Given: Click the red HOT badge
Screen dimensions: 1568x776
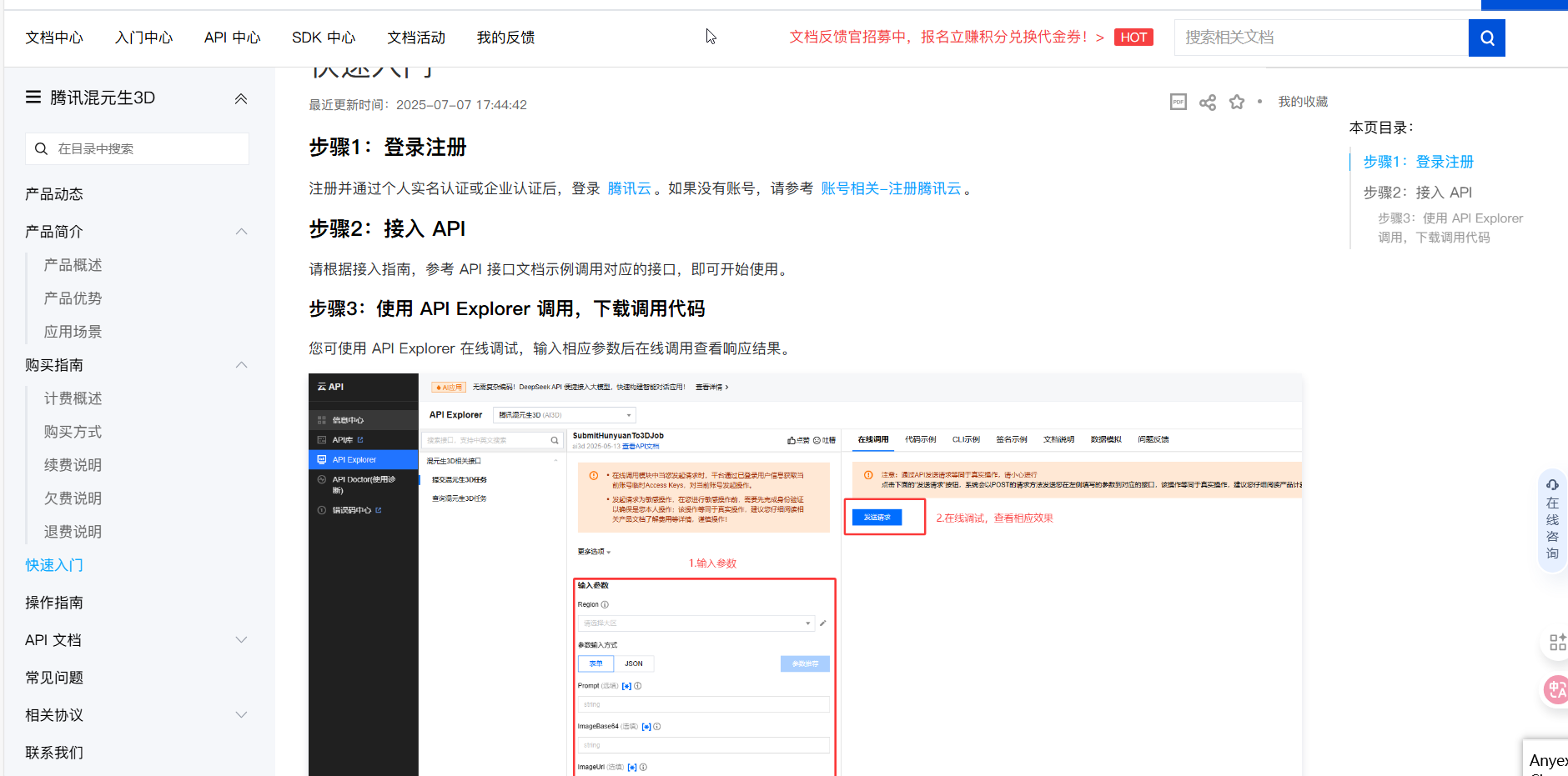Looking at the screenshot, I should click(x=1133, y=38).
